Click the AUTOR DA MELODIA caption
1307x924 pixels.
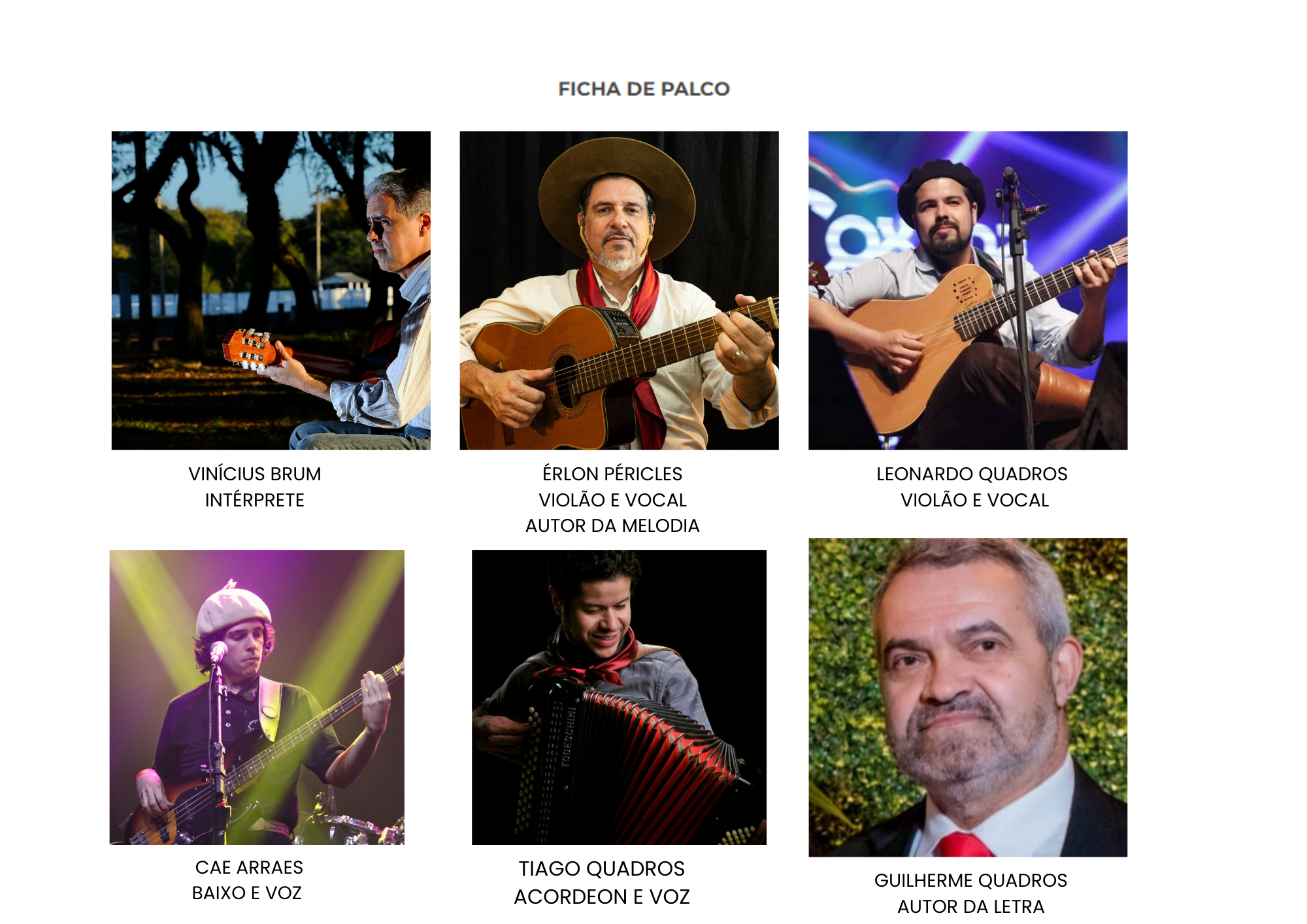612,525
